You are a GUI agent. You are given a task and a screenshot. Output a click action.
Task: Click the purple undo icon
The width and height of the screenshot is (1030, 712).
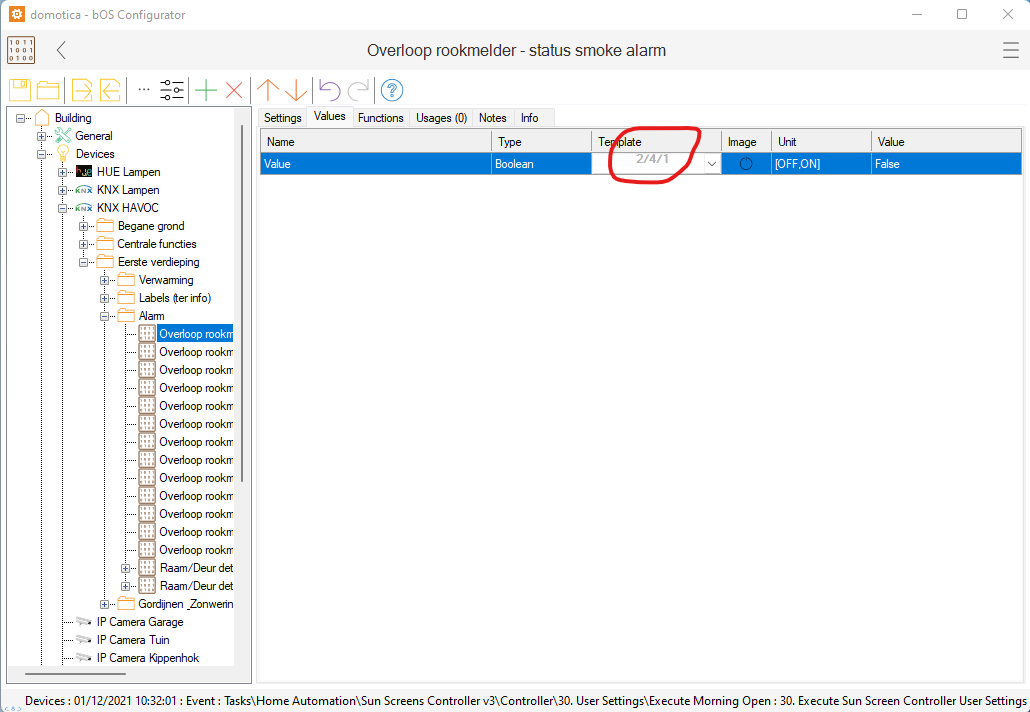click(x=329, y=90)
